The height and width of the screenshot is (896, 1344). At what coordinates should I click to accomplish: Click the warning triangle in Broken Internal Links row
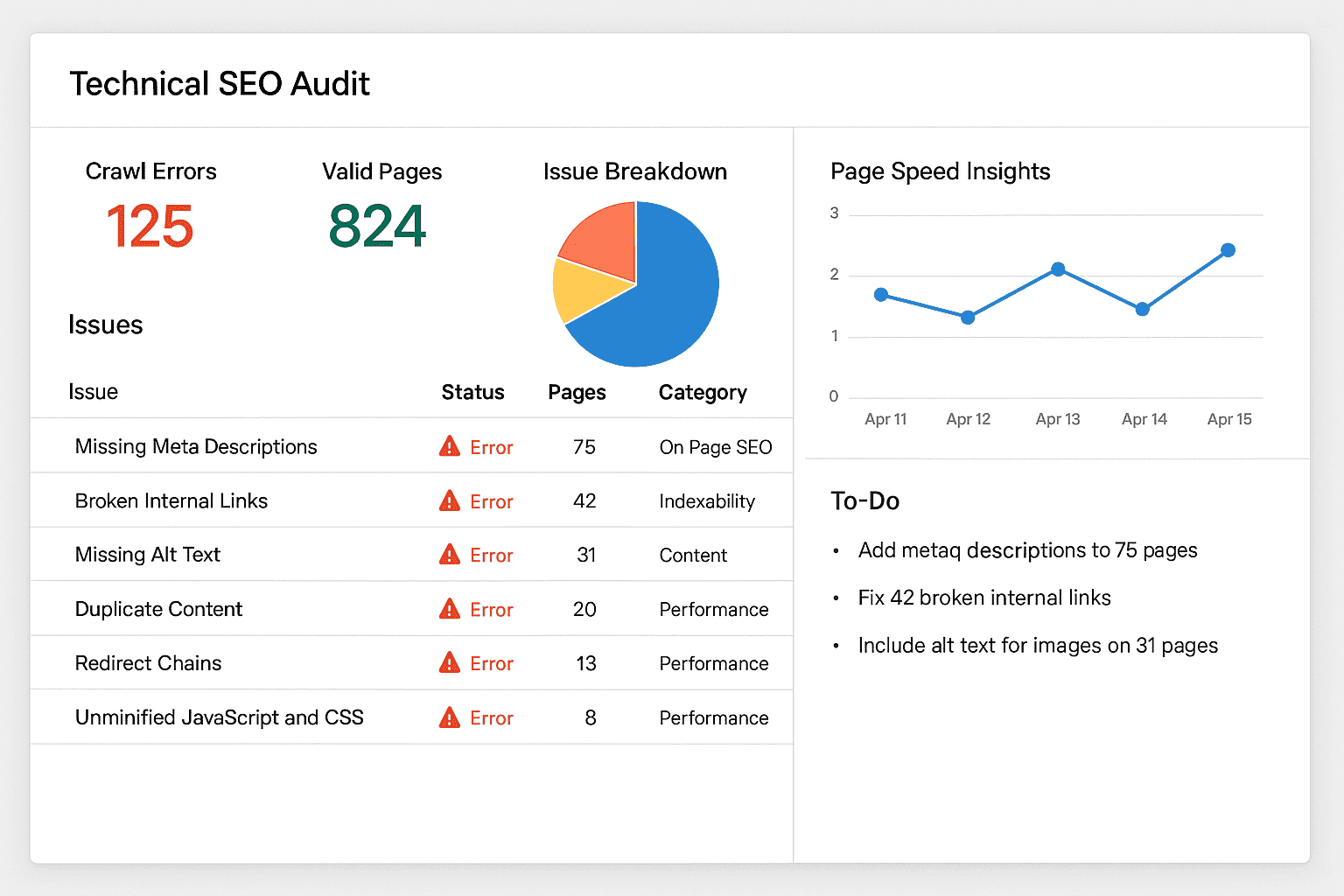449,500
